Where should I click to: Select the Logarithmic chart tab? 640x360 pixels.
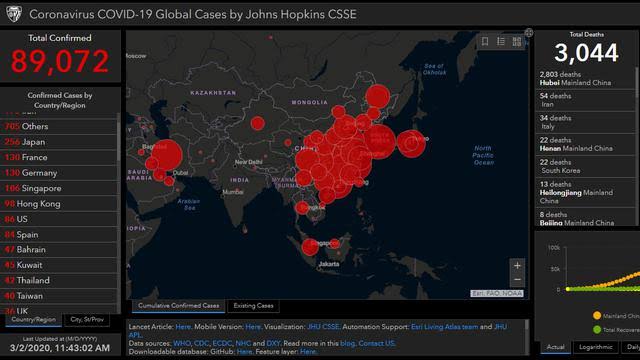point(596,347)
